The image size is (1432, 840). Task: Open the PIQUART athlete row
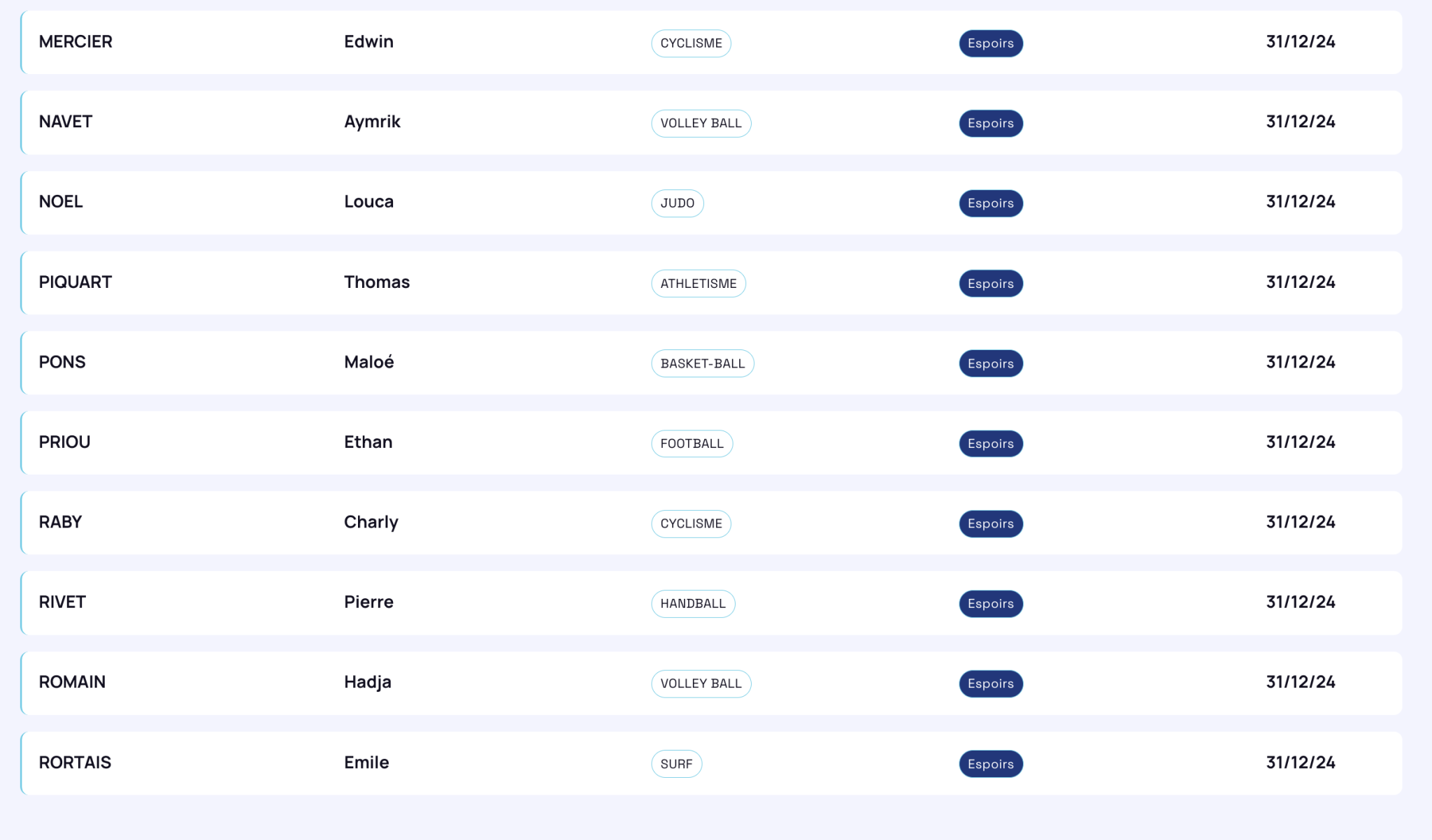pos(712,283)
